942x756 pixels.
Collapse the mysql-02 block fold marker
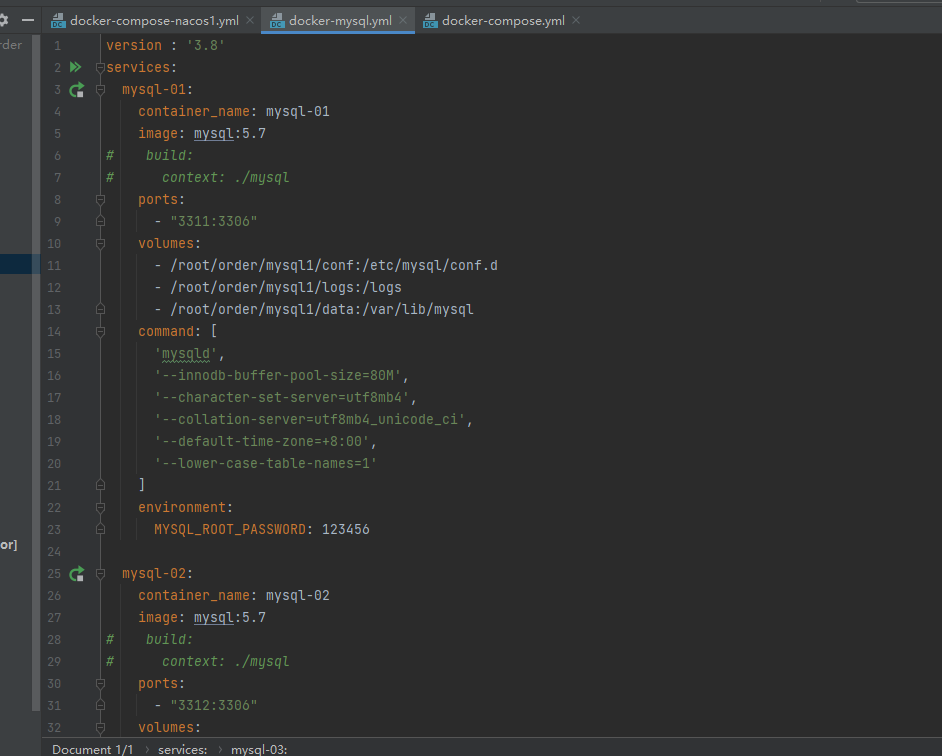click(100, 574)
